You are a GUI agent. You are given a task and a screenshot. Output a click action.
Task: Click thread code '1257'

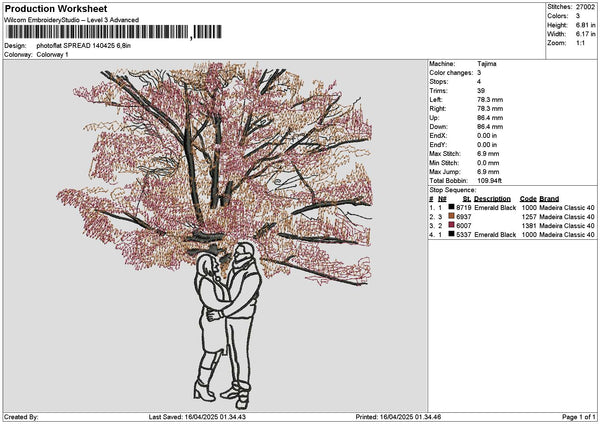click(x=529, y=217)
